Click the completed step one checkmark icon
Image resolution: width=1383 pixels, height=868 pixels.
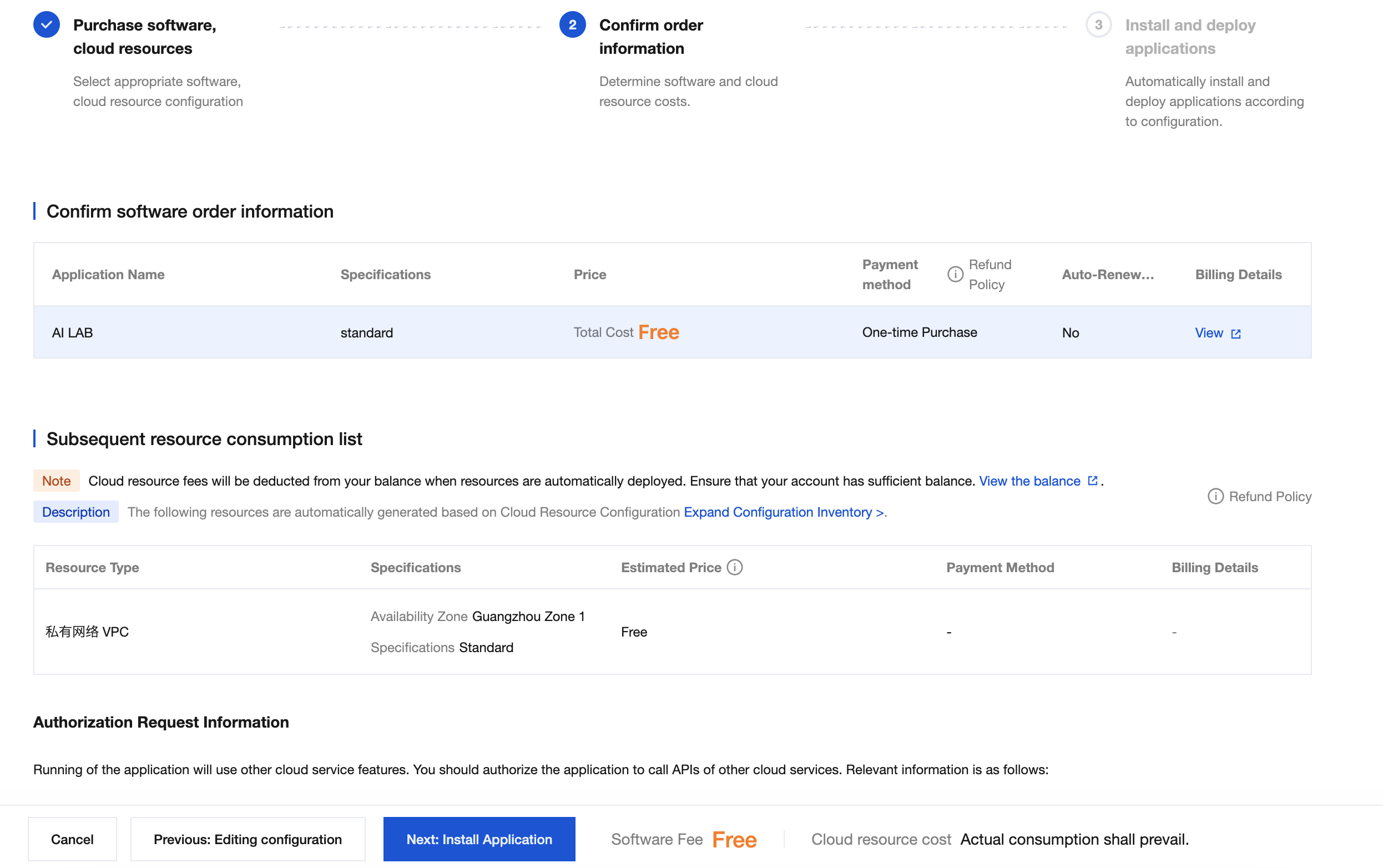(47, 24)
